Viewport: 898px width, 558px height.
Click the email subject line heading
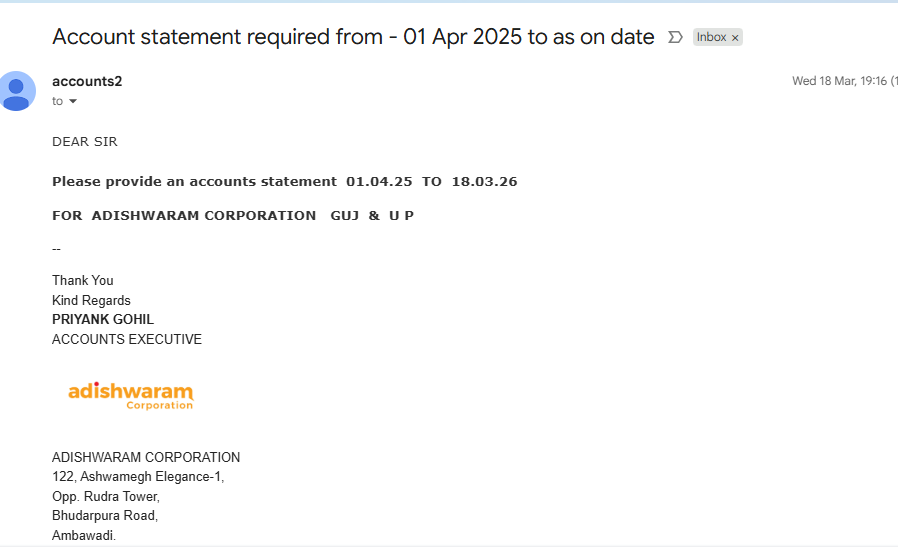coord(353,37)
